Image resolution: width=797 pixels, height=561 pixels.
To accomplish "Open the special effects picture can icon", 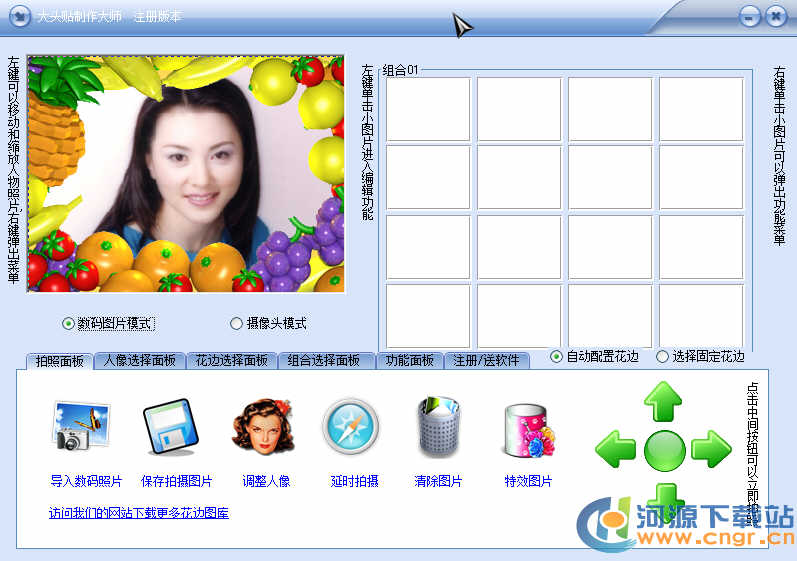I will 529,430.
